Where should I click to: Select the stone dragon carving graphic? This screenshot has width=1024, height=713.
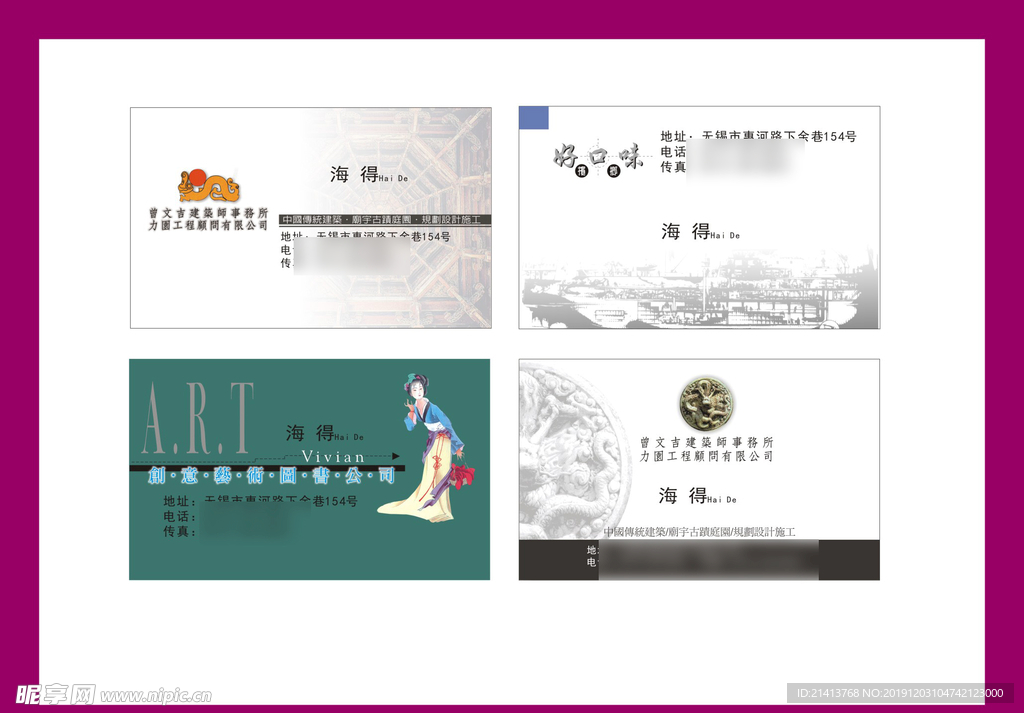pos(577,450)
